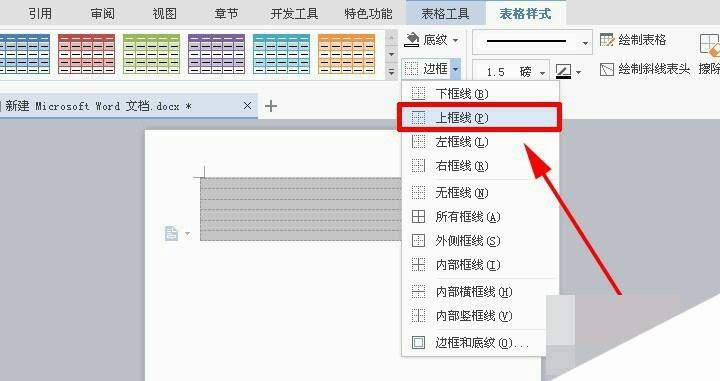Open the border color dropdown arrow
The width and height of the screenshot is (720, 381).
coord(578,72)
